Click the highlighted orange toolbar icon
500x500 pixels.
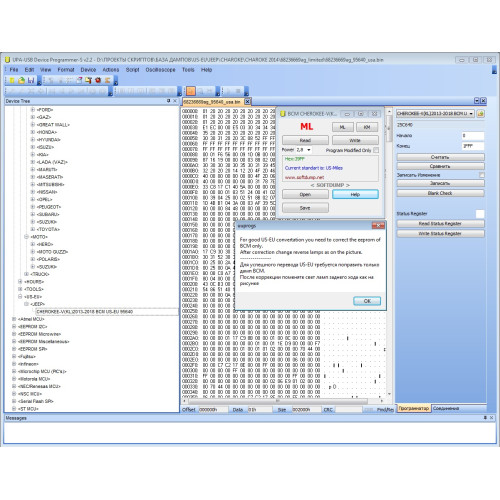point(191,91)
